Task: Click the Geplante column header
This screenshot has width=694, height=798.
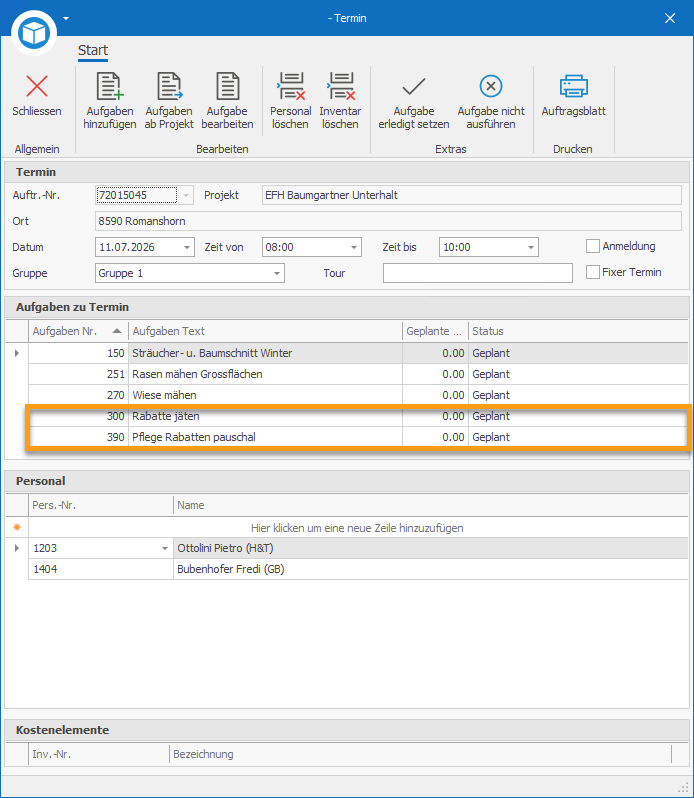Action: coord(435,331)
